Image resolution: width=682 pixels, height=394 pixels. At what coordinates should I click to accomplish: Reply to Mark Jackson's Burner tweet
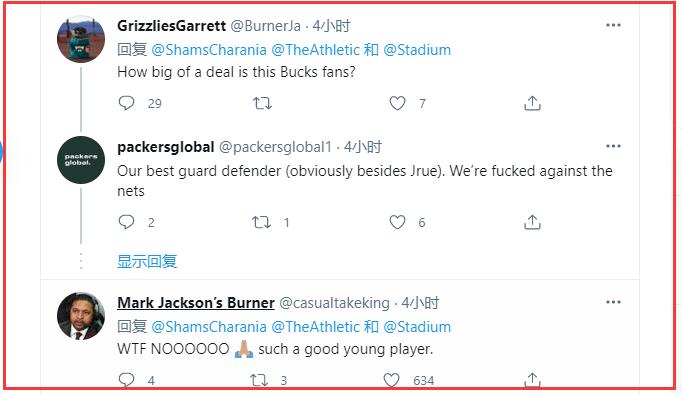click(127, 380)
